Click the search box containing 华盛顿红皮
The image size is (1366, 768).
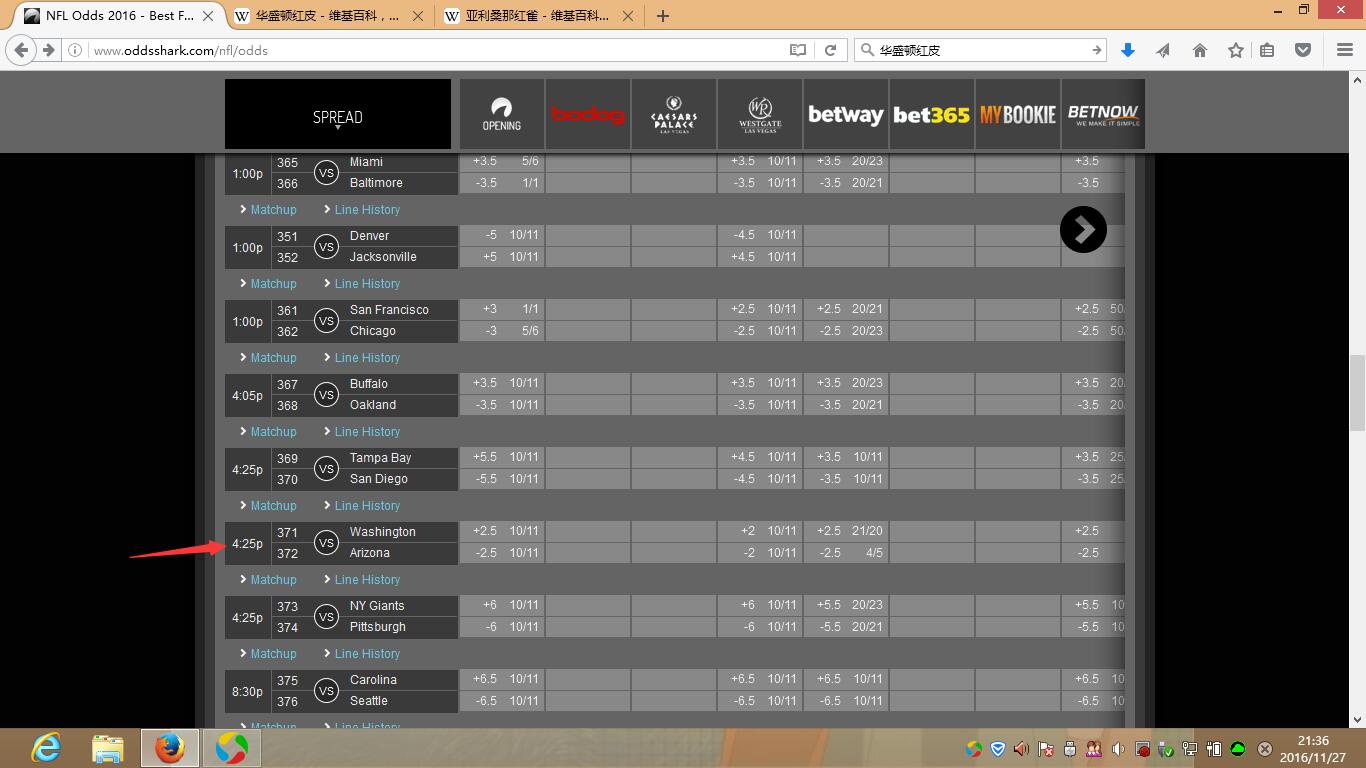[980, 50]
